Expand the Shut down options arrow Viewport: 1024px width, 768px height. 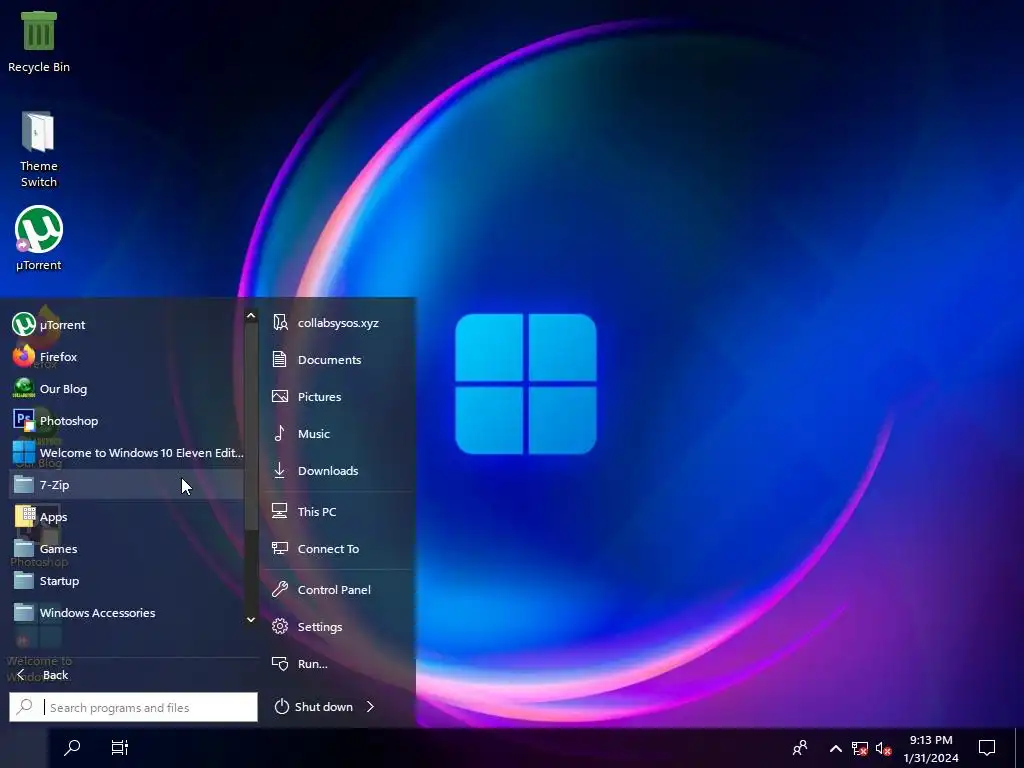pyautogui.click(x=370, y=707)
